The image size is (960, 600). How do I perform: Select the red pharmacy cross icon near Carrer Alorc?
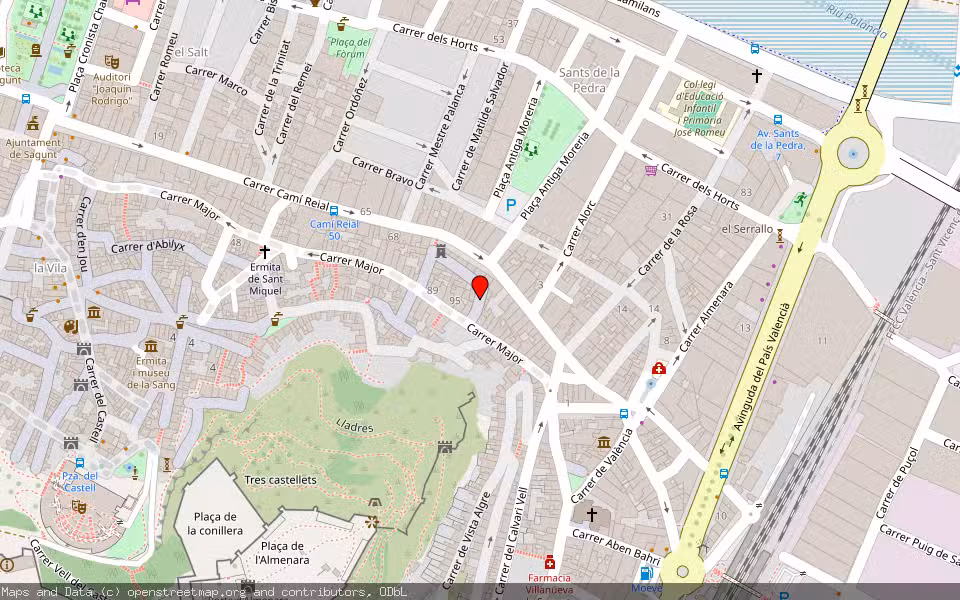pyautogui.click(x=657, y=369)
